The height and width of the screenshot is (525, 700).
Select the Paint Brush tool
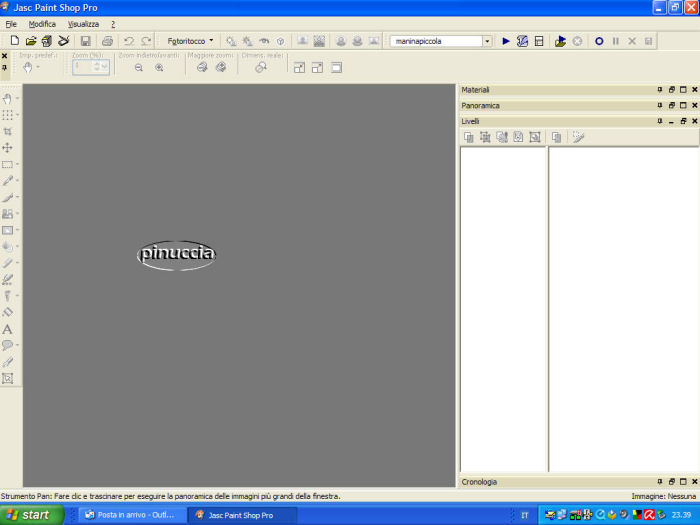pyautogui.click(x=7, y=197)
